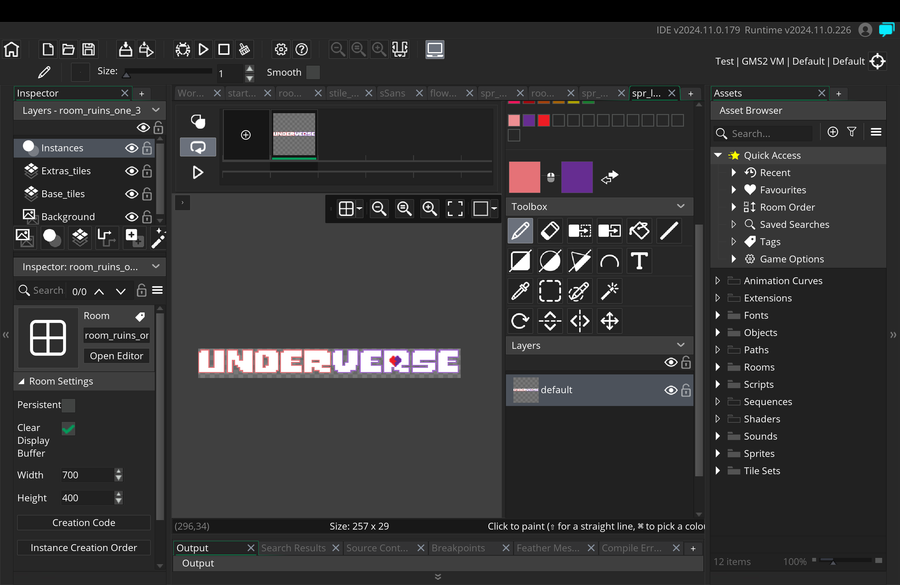Run the game with play icon
The height and width of the screenshot is (585, 900).
click(203, 49)
